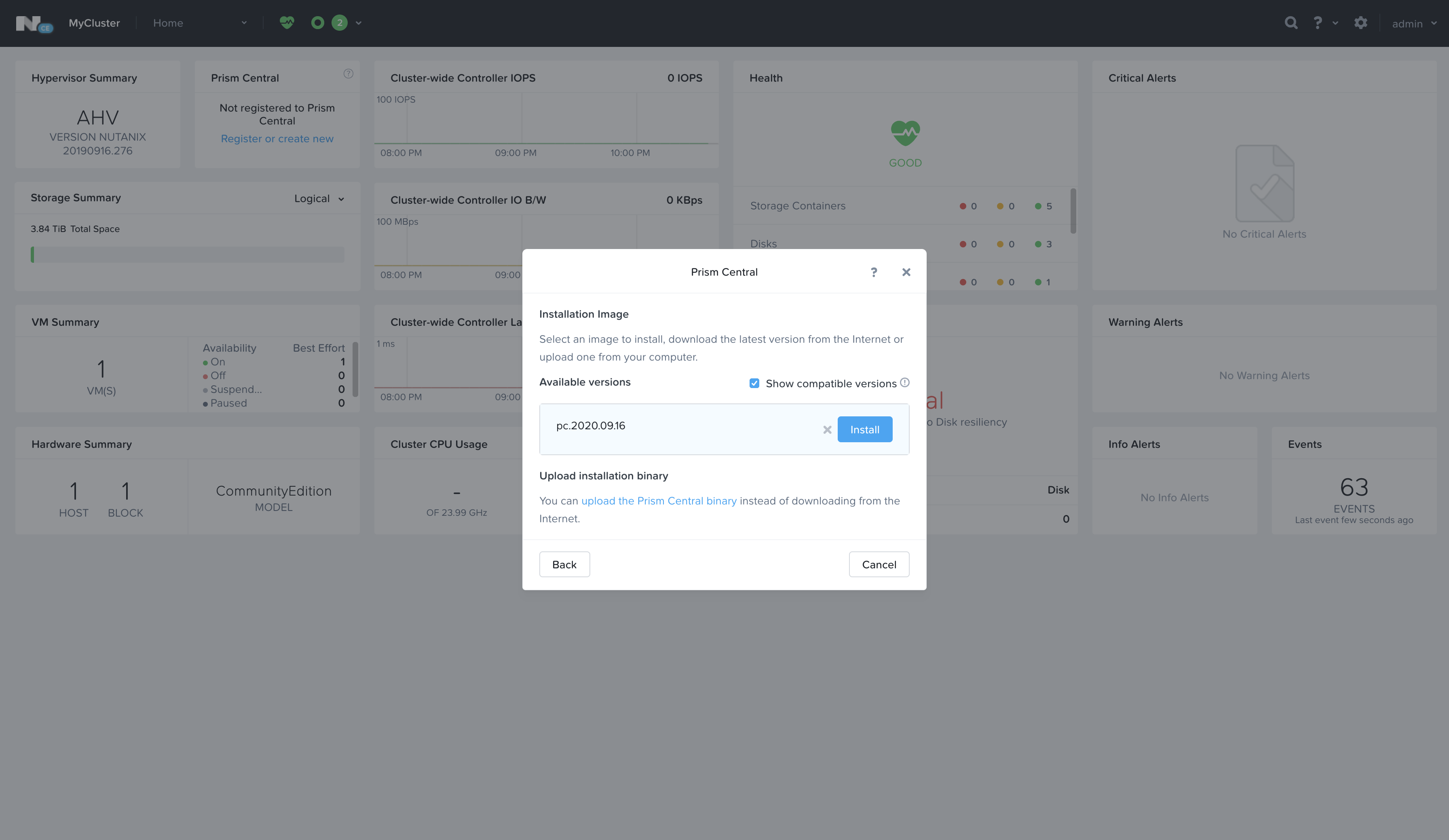This screenshot has width=1449, height=840.
Task: Click the MyCluster name in header
Action: 94,23
